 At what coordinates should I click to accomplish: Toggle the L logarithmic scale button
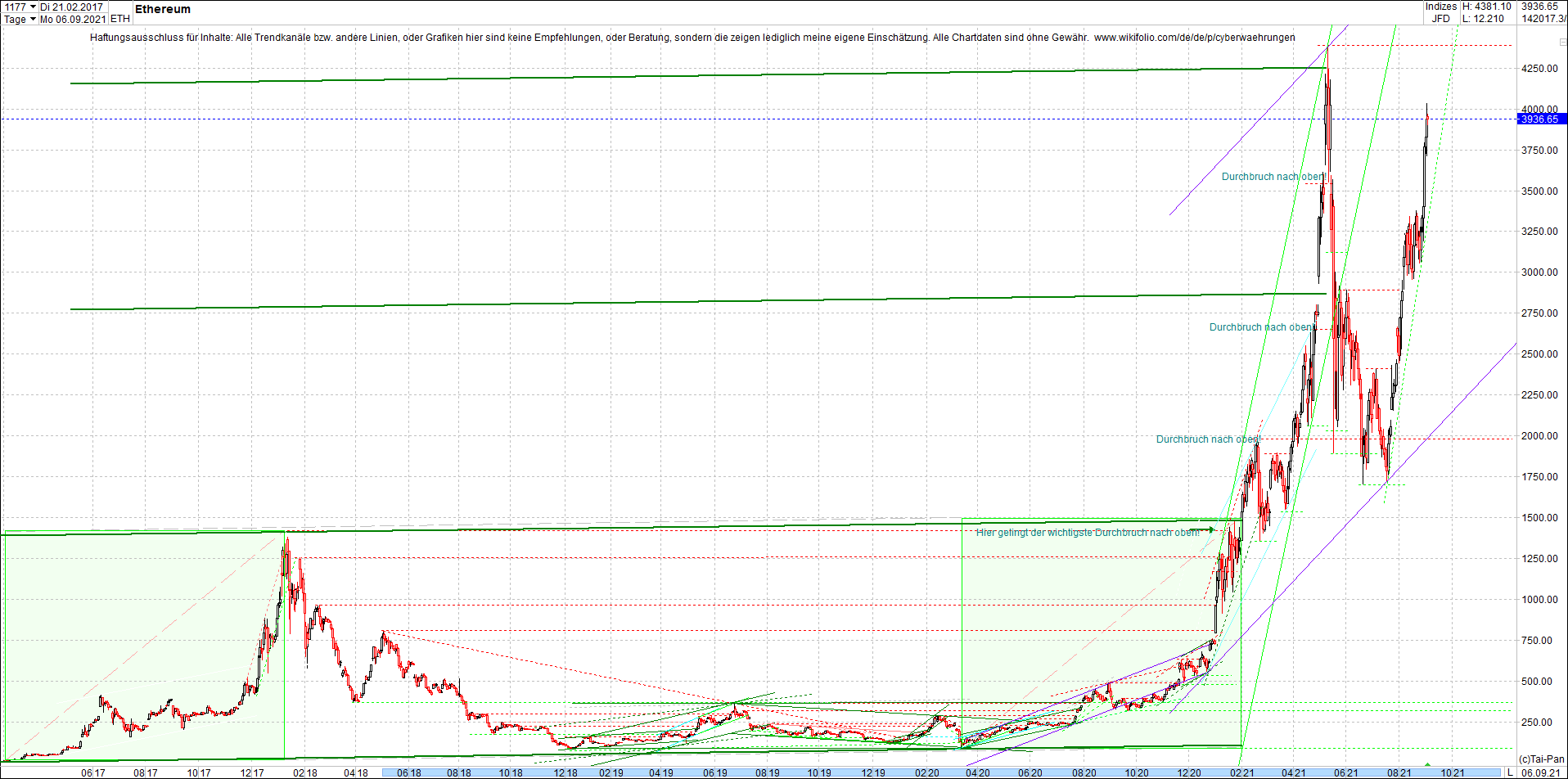tap(1511, 772)
